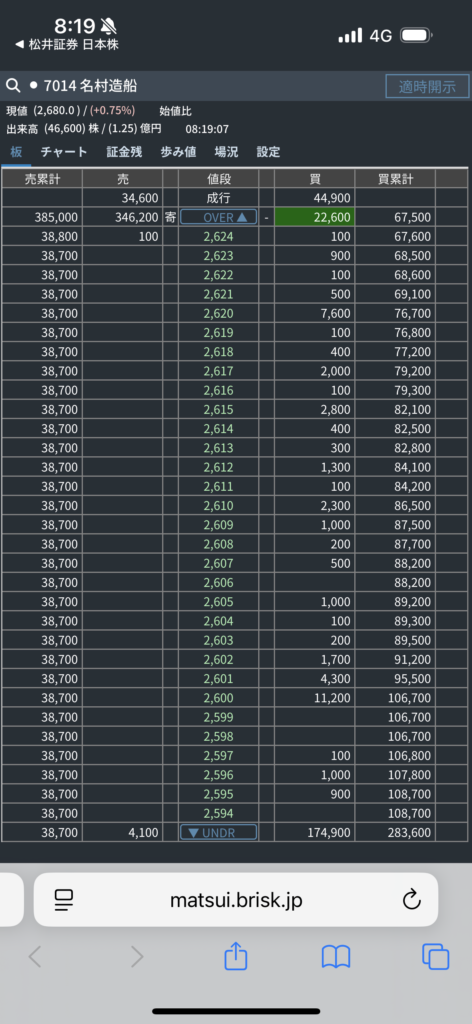Return to 松井証券 日本株 app

point(67,45)
